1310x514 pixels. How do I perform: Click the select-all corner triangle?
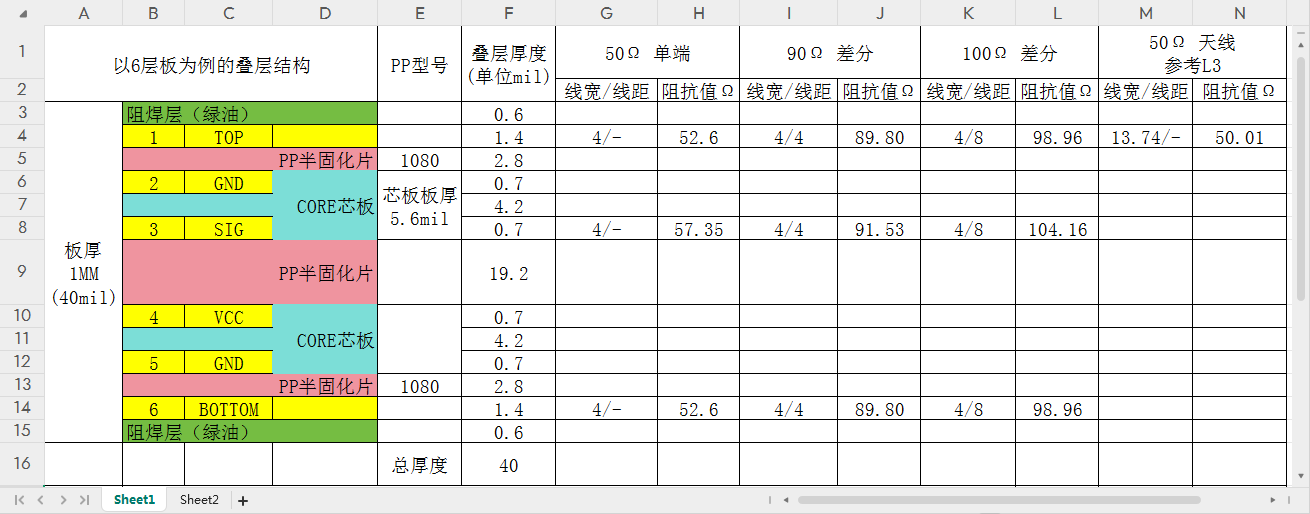pos(23,13)
